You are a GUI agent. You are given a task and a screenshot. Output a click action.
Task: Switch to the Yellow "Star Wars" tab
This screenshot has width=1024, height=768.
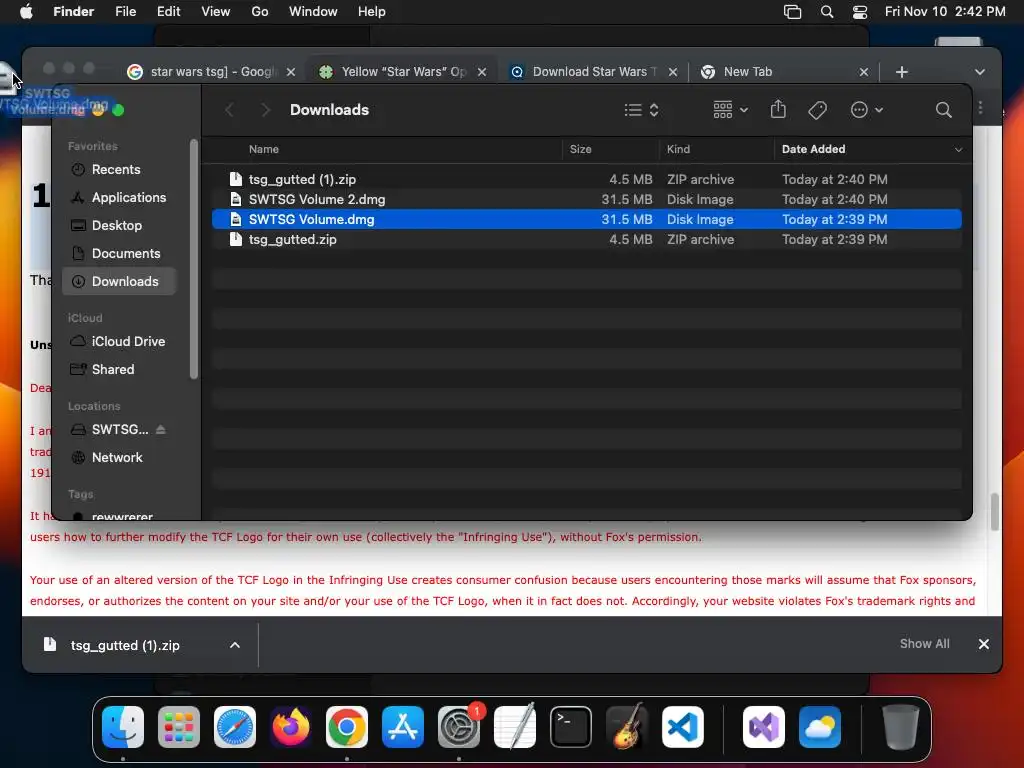403,72
